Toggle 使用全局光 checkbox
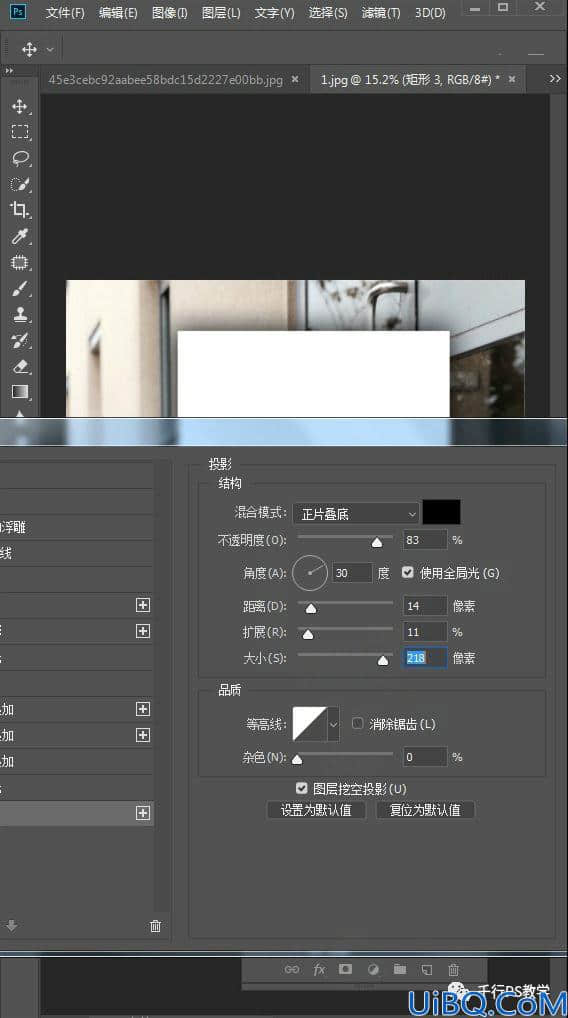This screenshot has width=568, height=1018. (408, 572)
